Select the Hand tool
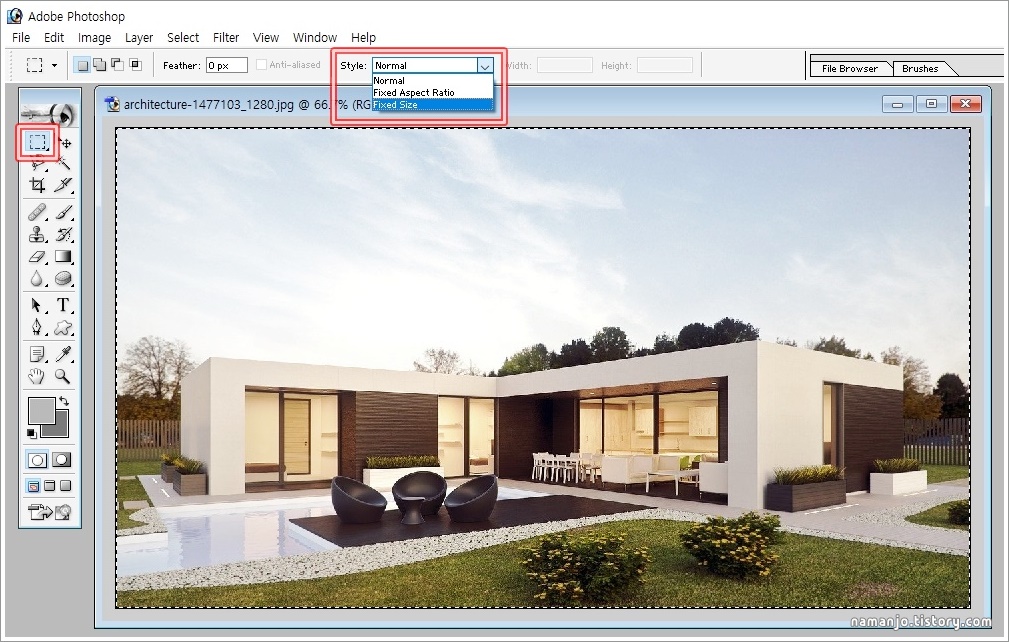Screen dimensions: 1009x642 37,376
